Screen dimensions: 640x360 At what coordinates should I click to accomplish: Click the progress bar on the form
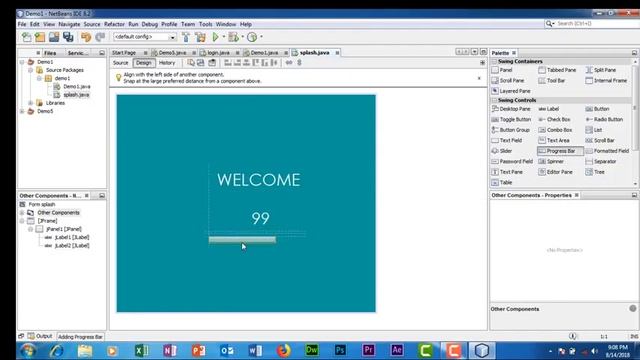coord(242,240)
